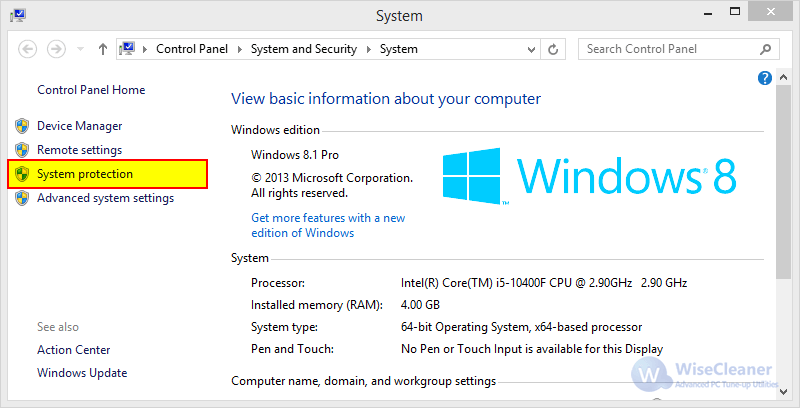The height and width of the screenshot is (408, 800).
Task: Select installed memory value '4.00 GB'
Action: 420,305
